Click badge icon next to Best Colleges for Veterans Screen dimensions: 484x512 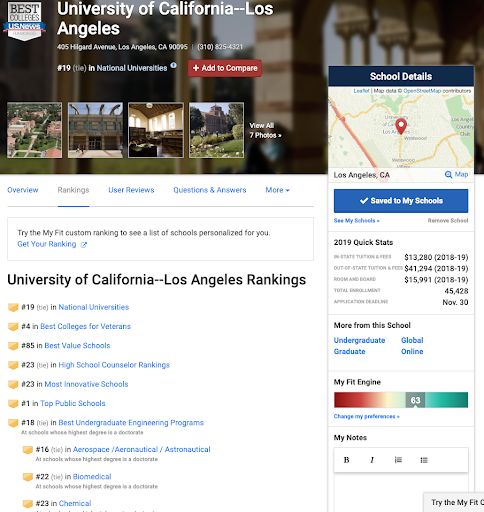click(13, 327)
